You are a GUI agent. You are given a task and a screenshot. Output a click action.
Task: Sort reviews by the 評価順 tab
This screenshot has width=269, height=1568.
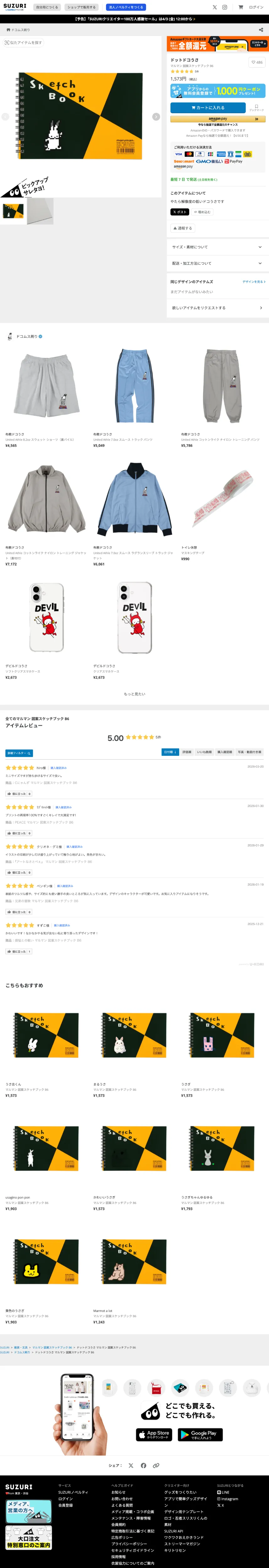coord(187,752)
